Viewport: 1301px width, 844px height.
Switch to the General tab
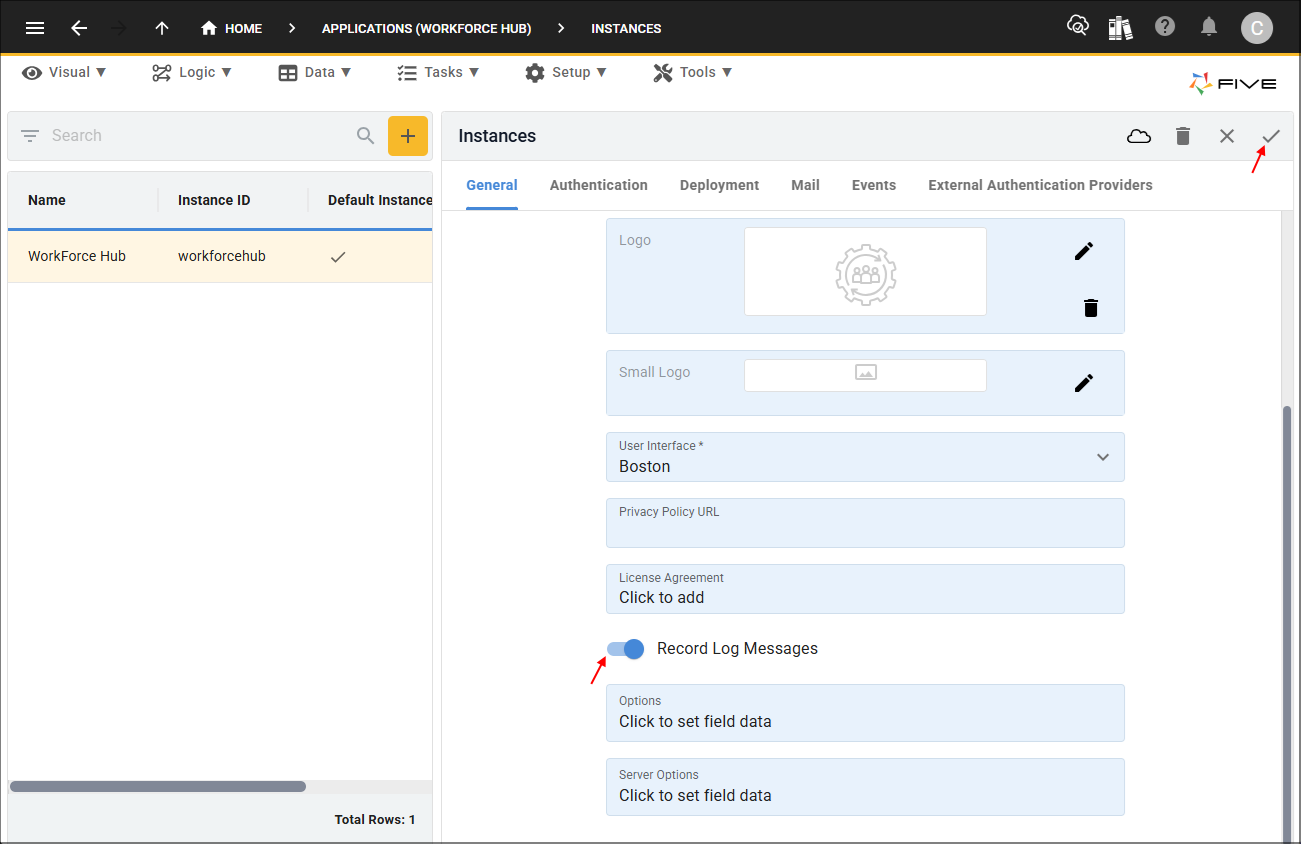tap(492, 185)
